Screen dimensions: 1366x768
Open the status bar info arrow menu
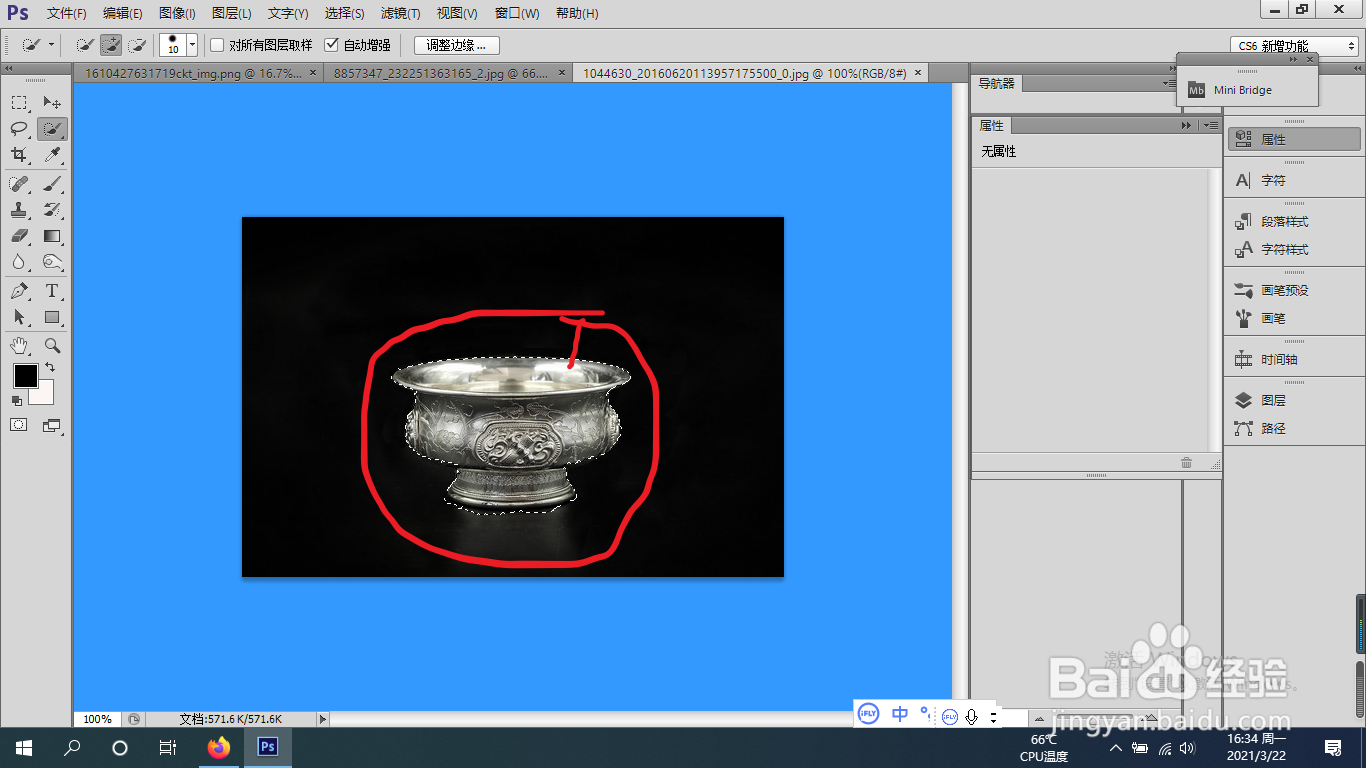click(322, 719)
